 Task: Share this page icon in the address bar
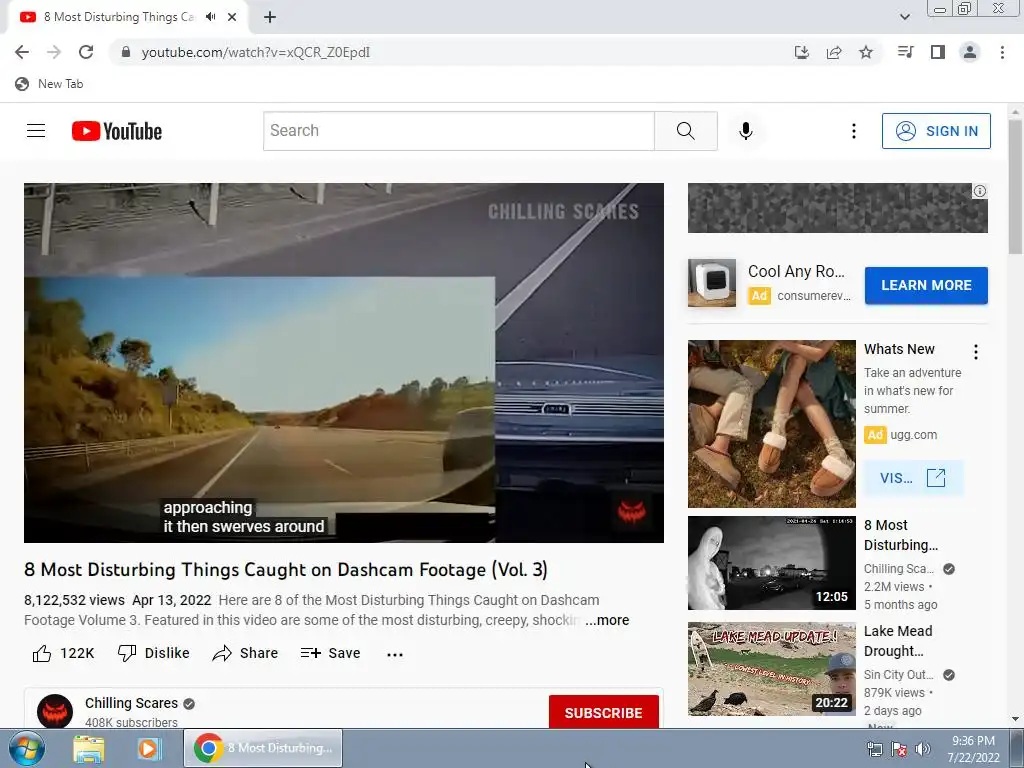[x=834, y=52]
